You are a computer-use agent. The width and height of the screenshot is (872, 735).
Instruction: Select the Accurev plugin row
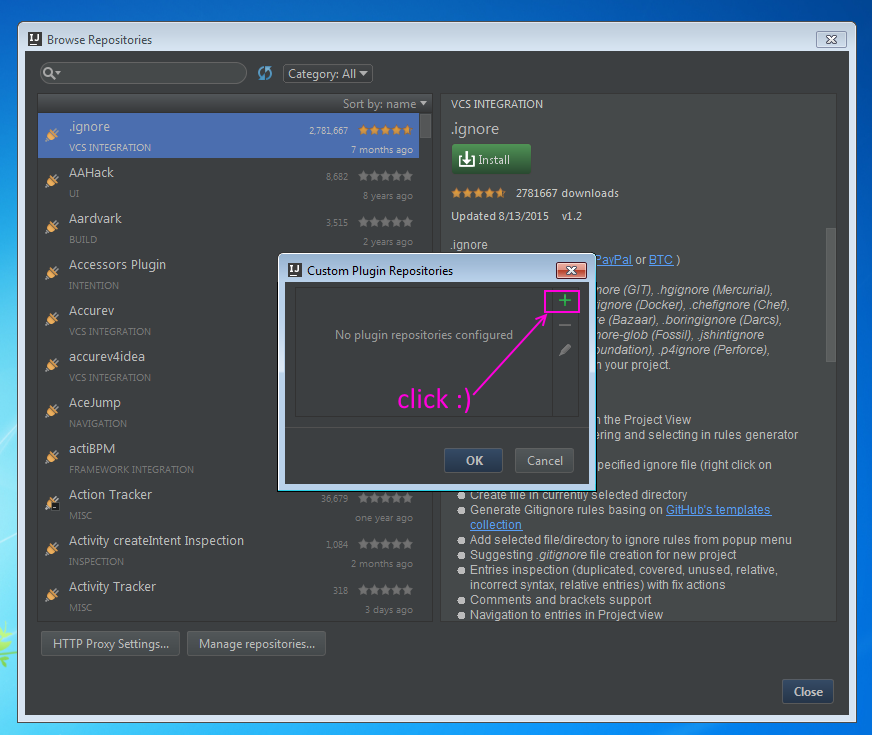(158, 320)
